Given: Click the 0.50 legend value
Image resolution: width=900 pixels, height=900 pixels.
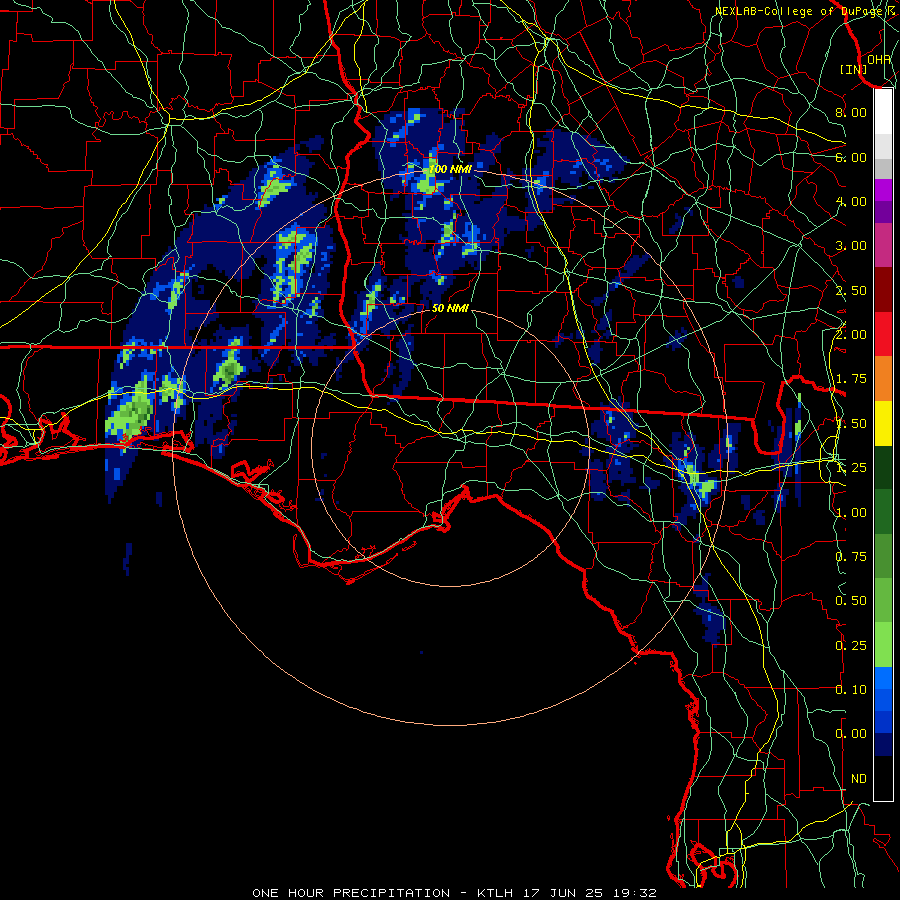Looking at the screenshot, I should click(851, 601).
